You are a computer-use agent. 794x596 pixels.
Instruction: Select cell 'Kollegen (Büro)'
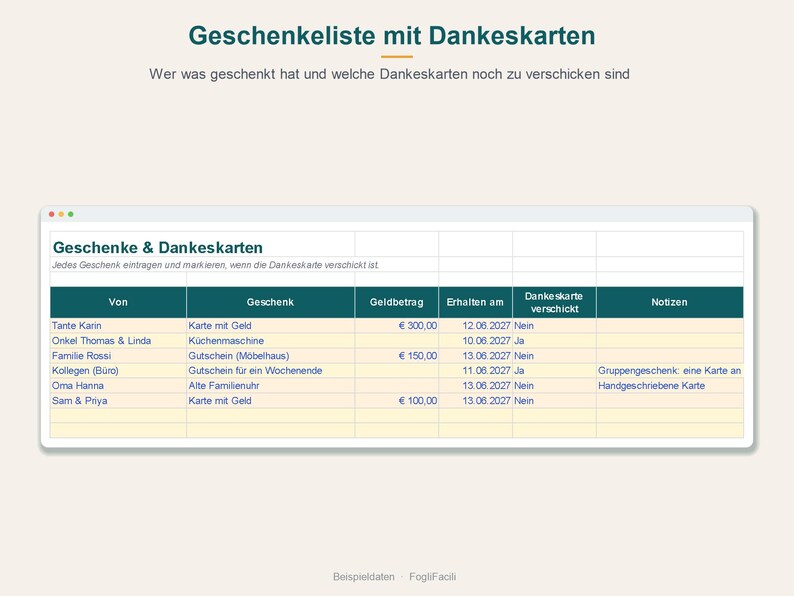tap(118, 371)
